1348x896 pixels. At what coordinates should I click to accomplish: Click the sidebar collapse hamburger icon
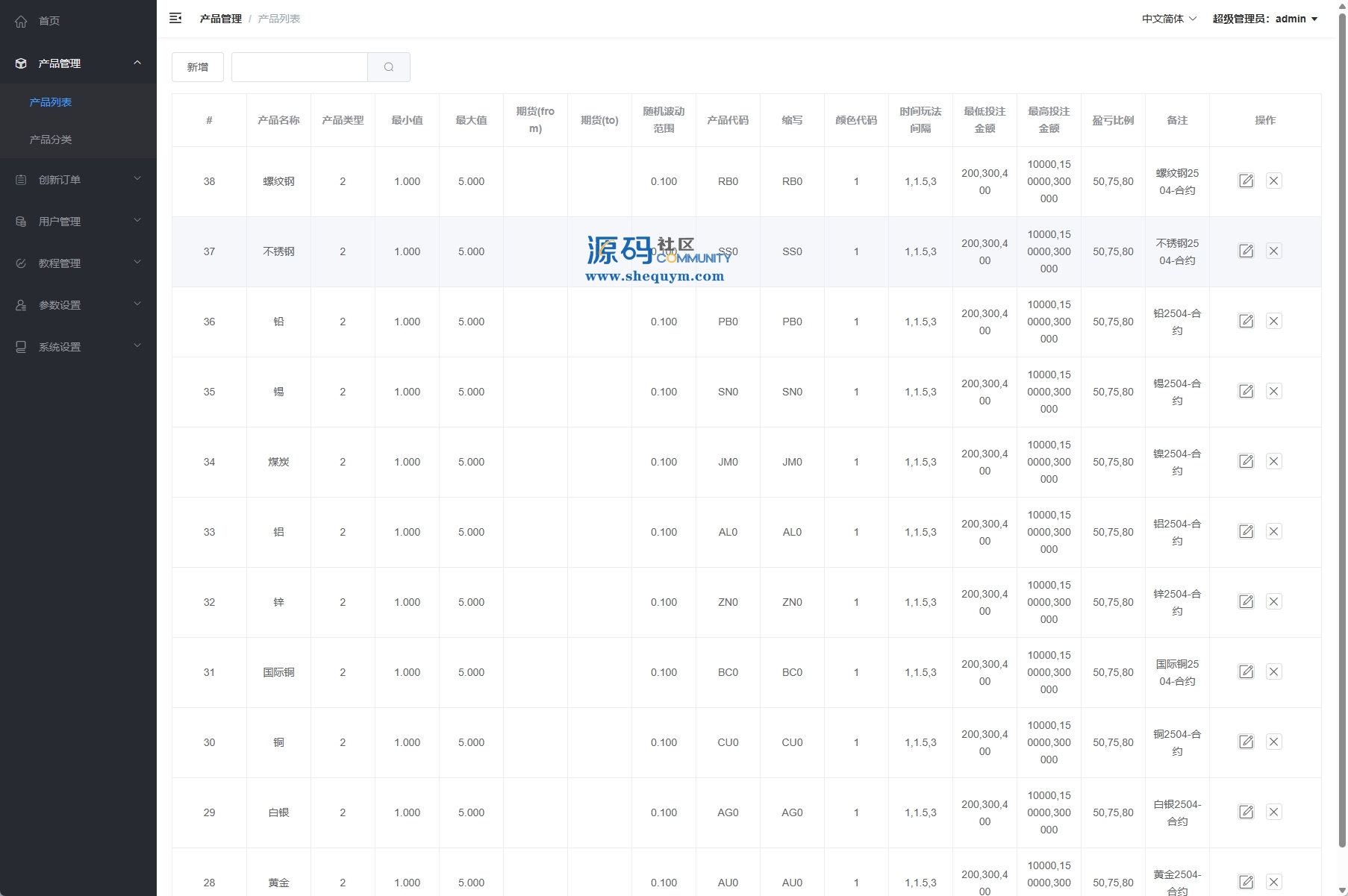(x=175, y=18)
